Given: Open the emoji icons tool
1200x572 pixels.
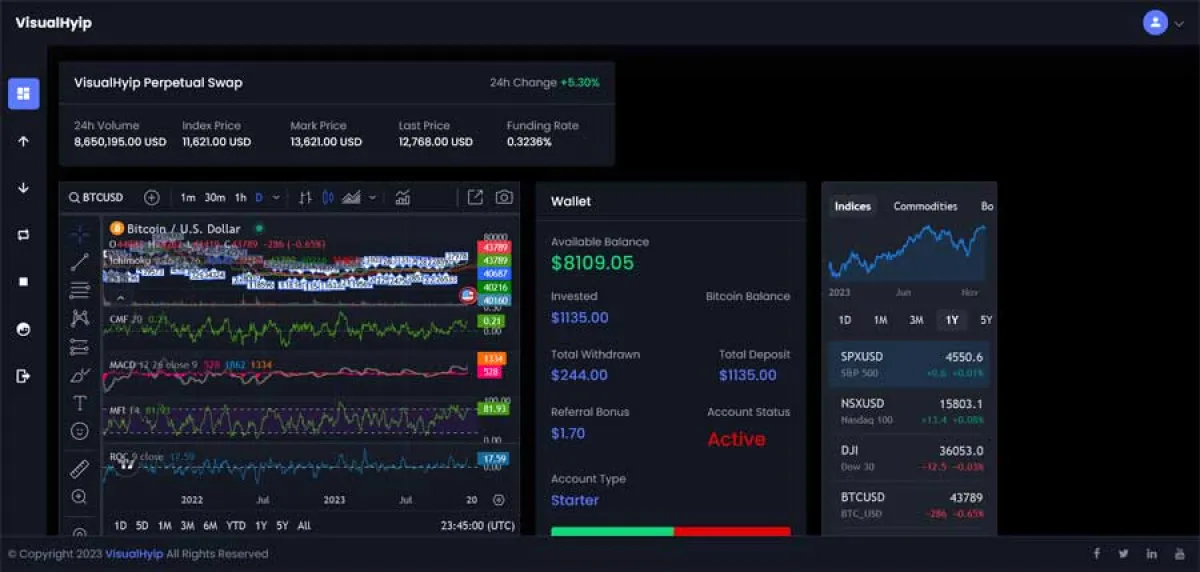Looking at the screenshot, I should [x=79, y=432].
